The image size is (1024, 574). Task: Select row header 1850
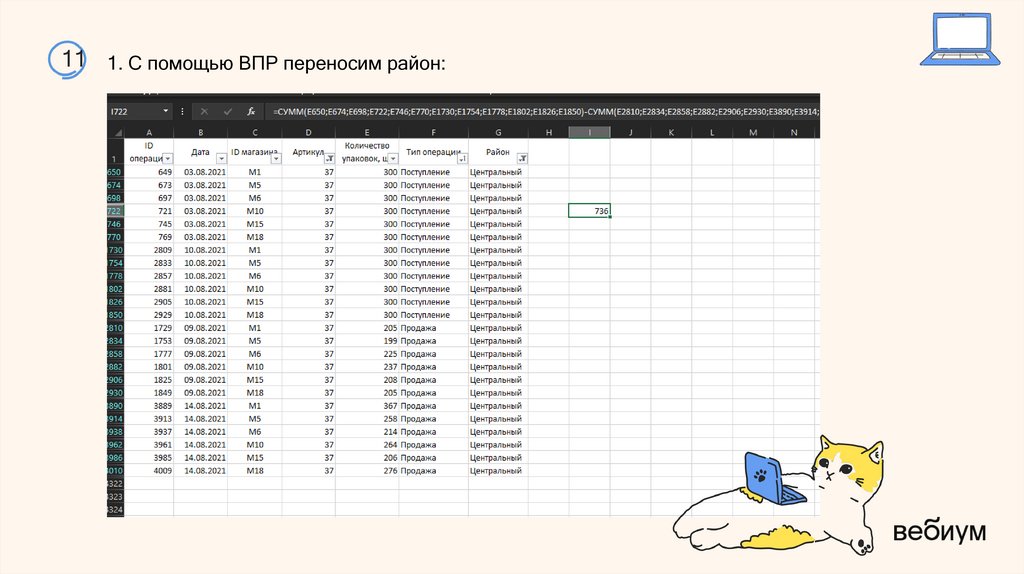pos(115,315)
